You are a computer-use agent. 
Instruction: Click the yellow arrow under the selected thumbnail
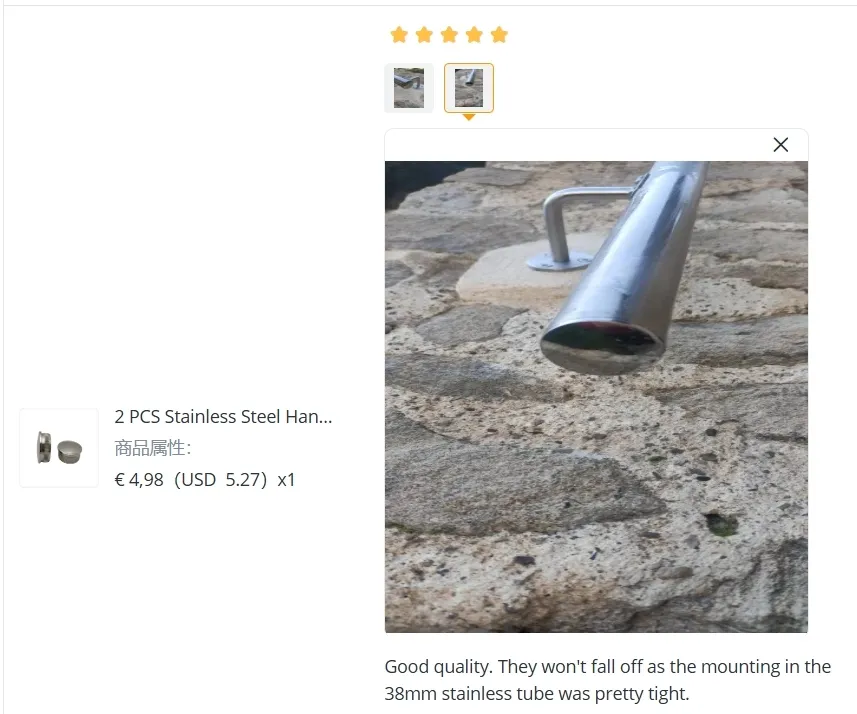[468, 116]
